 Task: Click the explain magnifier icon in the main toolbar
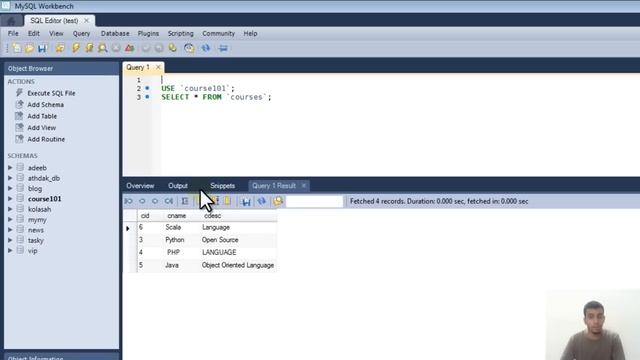coord(102,48)
